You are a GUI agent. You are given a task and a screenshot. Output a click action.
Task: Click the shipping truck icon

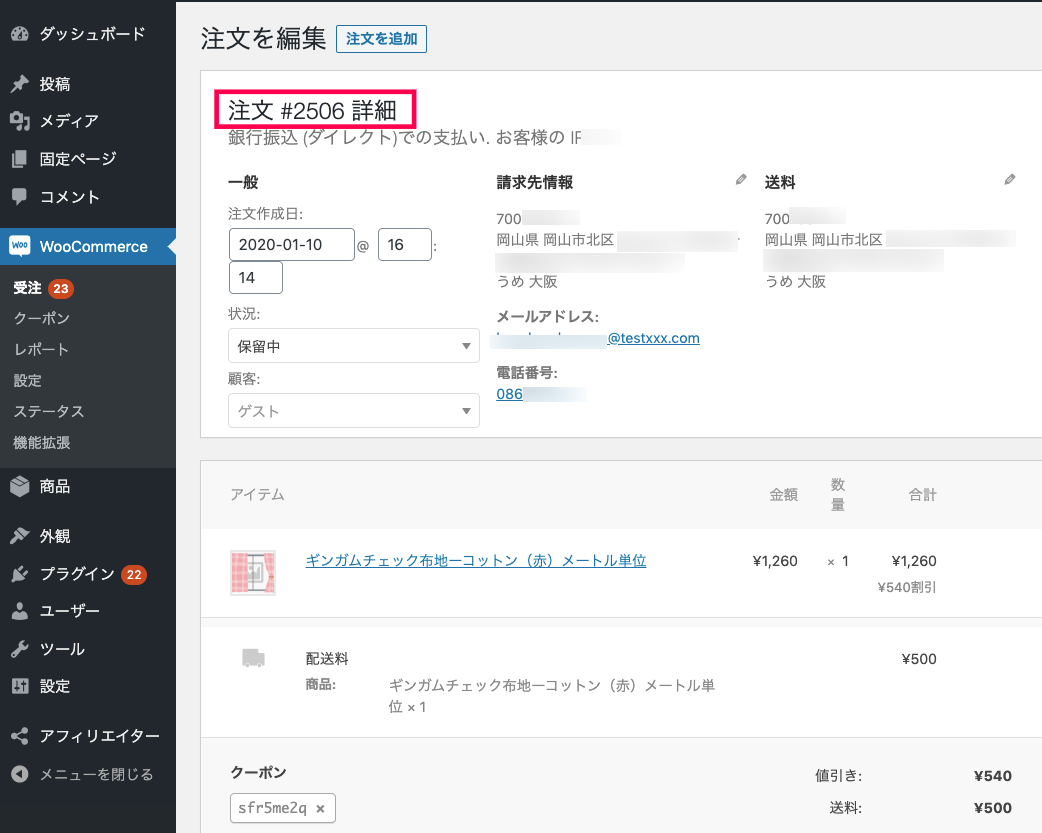click(x=253, y=658)
